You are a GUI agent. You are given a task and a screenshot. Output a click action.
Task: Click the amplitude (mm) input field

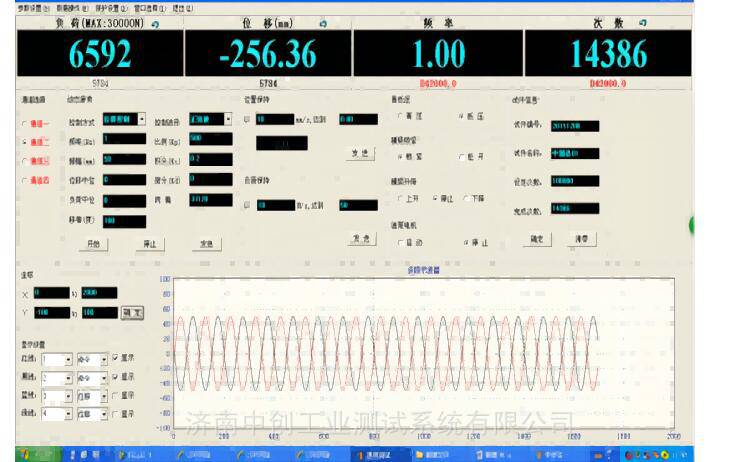coord(124,159)
